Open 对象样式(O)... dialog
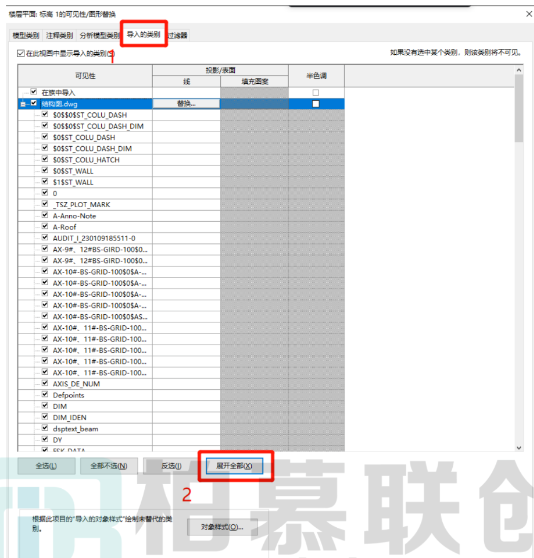 [x=222, y=527]
